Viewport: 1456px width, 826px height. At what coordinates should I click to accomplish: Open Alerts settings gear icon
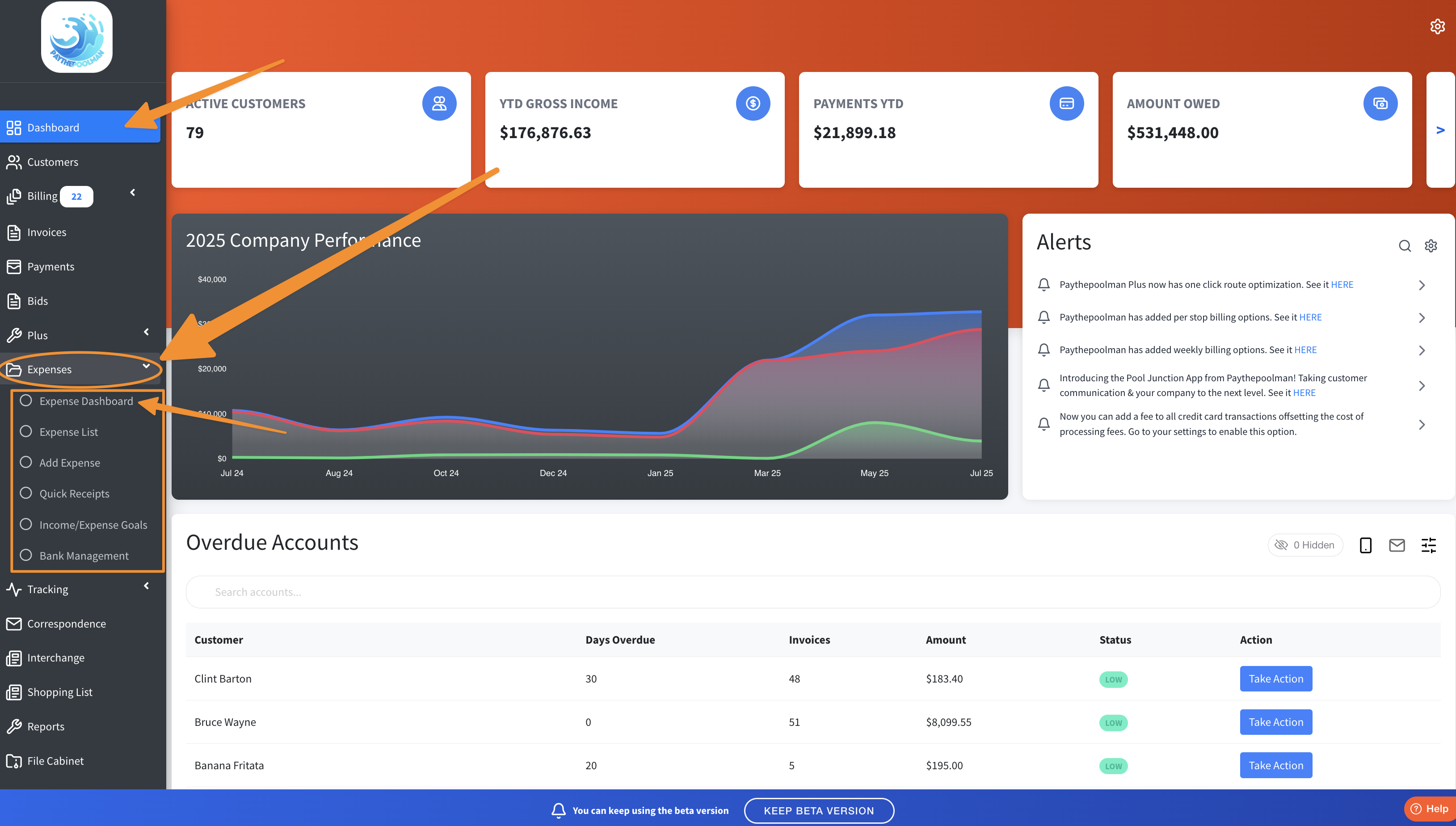click(x=1431, y=246)
